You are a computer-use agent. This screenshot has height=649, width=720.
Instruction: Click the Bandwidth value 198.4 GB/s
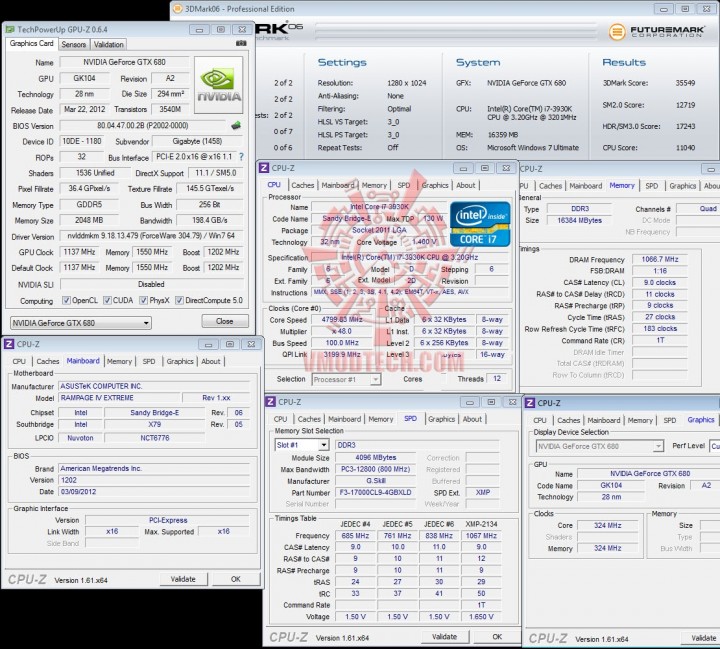210,220
